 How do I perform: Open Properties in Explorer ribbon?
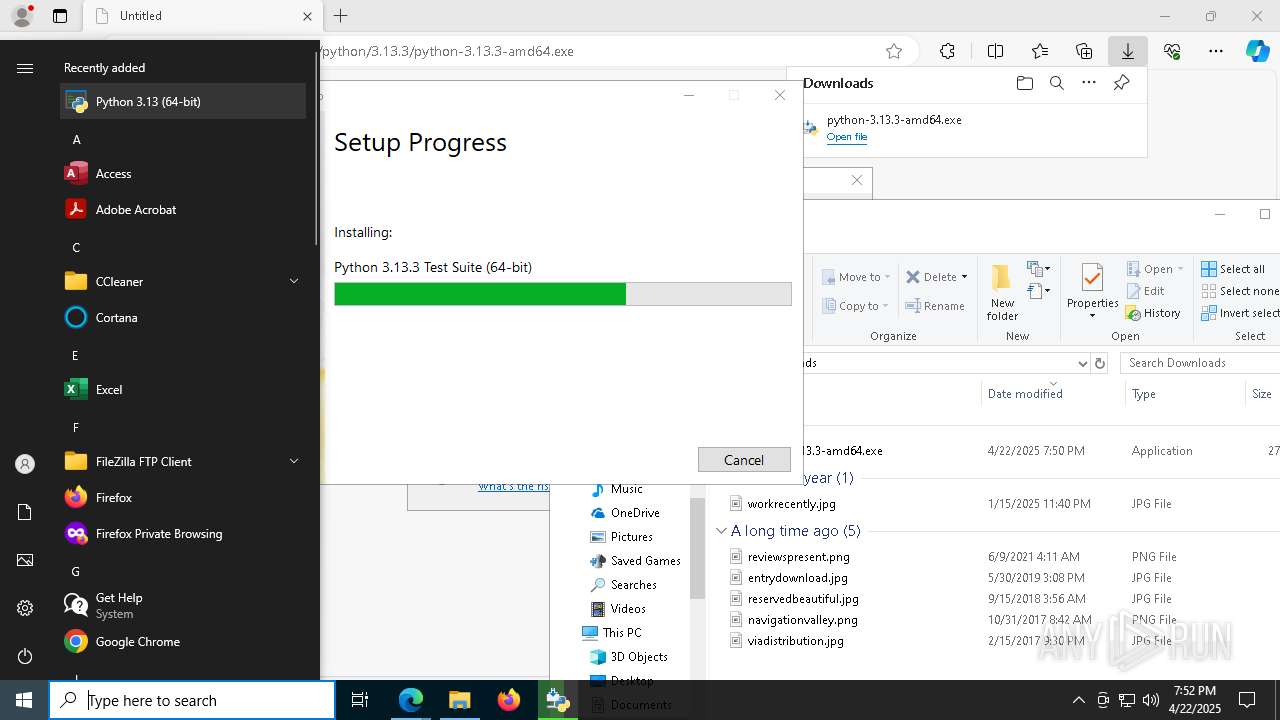pyautogui.click(x=1092, y=291)
